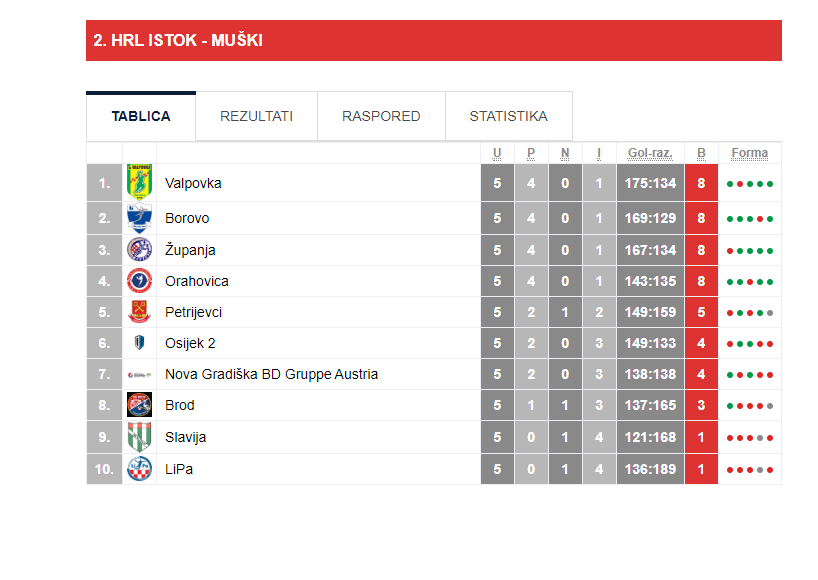The image size is (818, 580).
Task: Open the RASPORED tab
Action: point(381,116)
